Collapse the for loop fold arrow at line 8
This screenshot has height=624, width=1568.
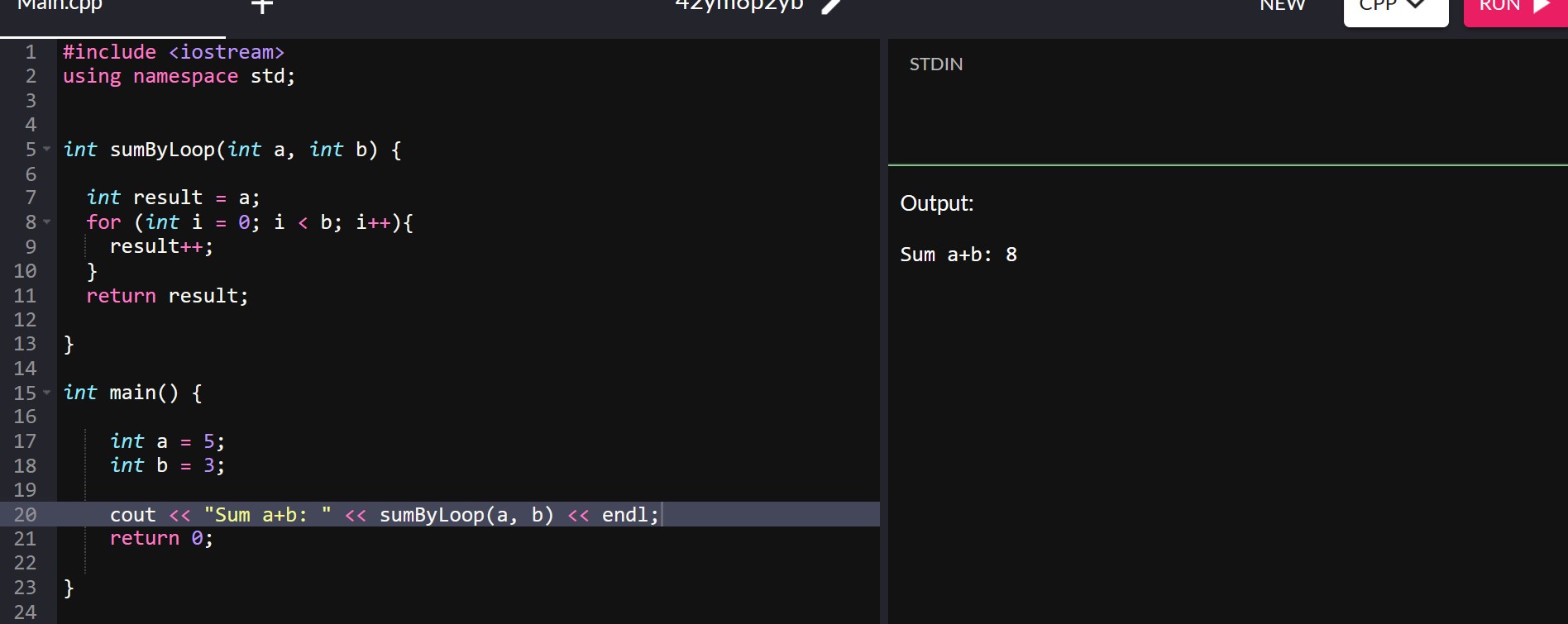(47, 222)
